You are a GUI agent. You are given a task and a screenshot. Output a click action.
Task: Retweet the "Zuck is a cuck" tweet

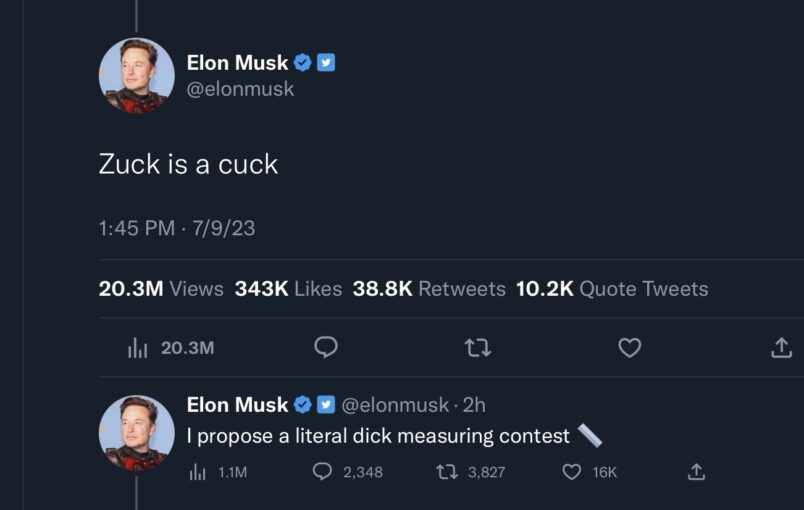click(478, 347)
